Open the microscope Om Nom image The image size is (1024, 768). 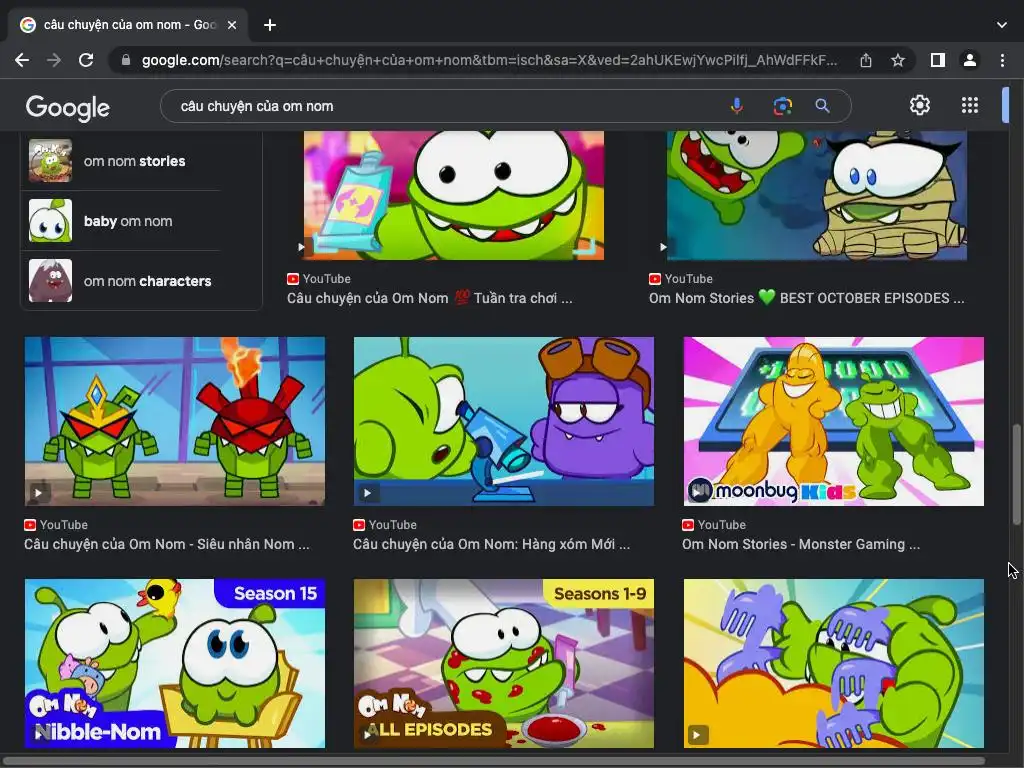tap(504, 421)
